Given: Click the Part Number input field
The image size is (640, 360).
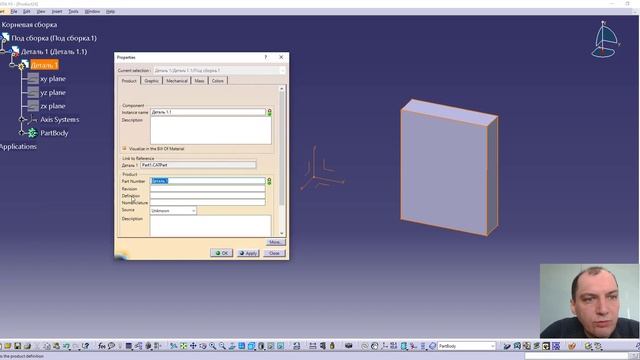Looking at the screenshot, I should [x=208, y=181].
